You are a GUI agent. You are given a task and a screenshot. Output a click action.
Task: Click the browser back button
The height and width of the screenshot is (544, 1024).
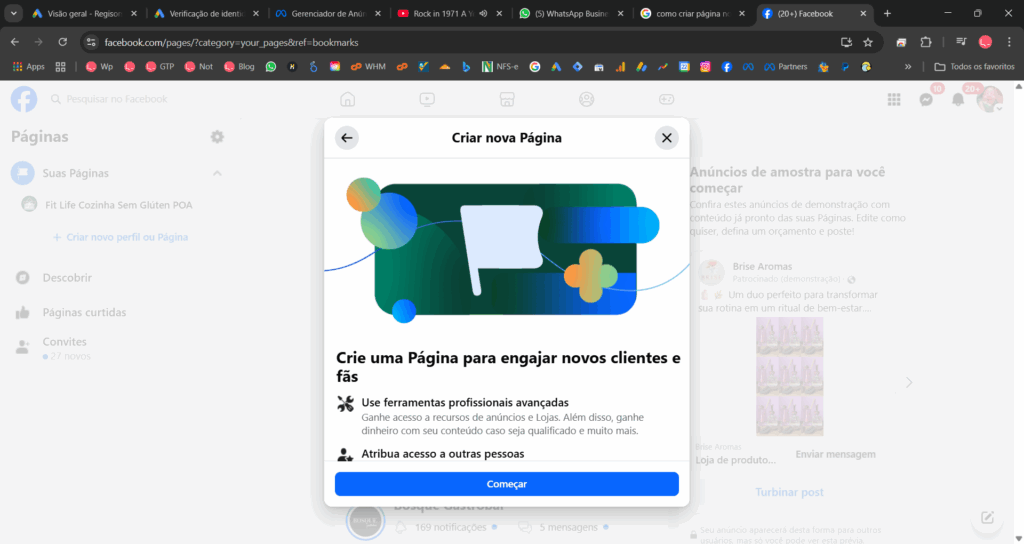click(14, 42)
